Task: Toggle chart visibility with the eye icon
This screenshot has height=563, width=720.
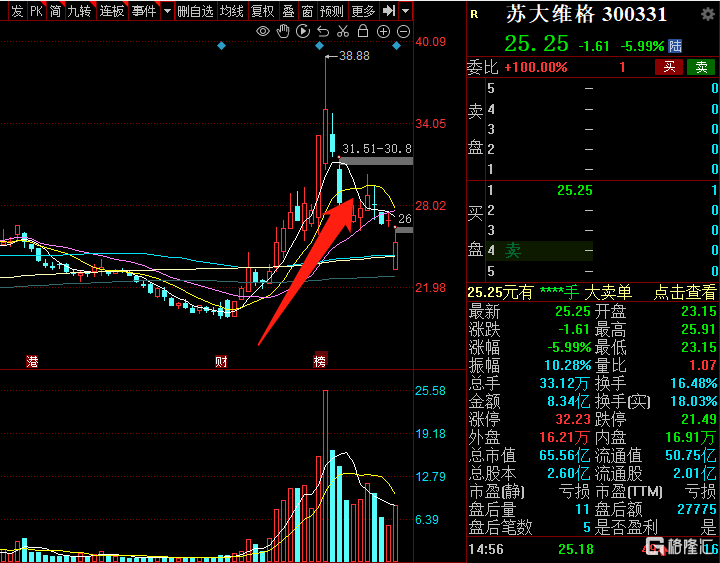Action: point(263,31)
